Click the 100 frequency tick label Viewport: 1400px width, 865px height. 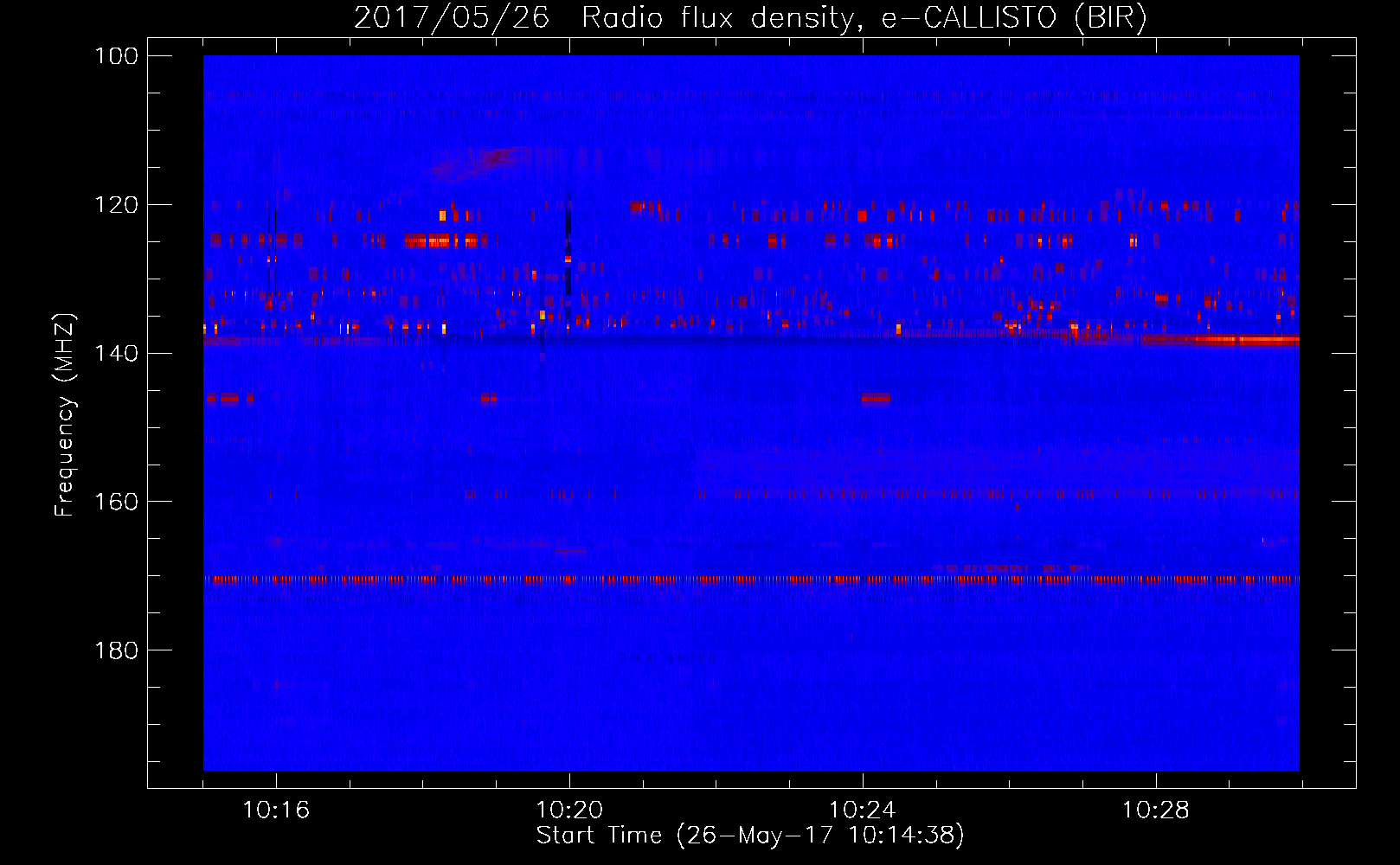pyautogui.click(x=117, y=56)
